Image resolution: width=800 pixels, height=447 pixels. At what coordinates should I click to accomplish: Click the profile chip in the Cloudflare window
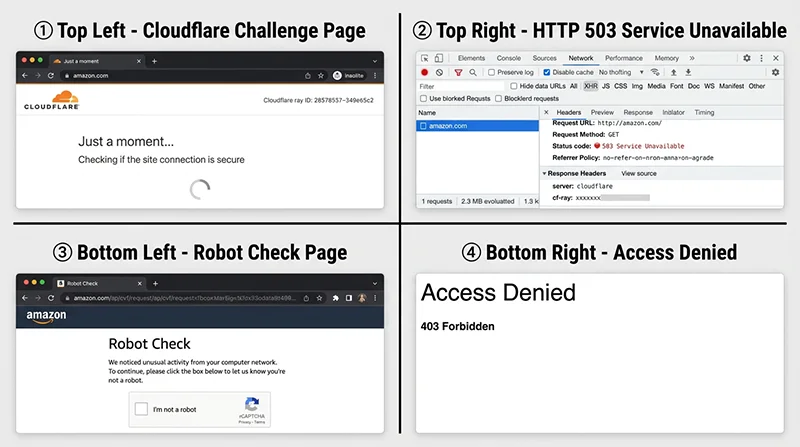tap(348, 76)
